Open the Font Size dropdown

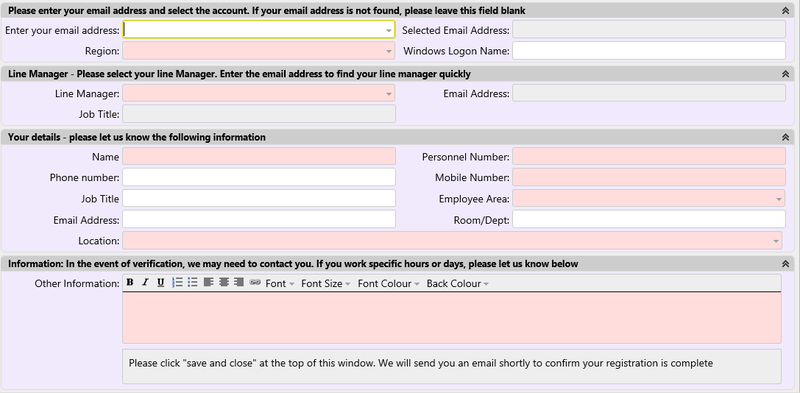click(x=326, y=283)
